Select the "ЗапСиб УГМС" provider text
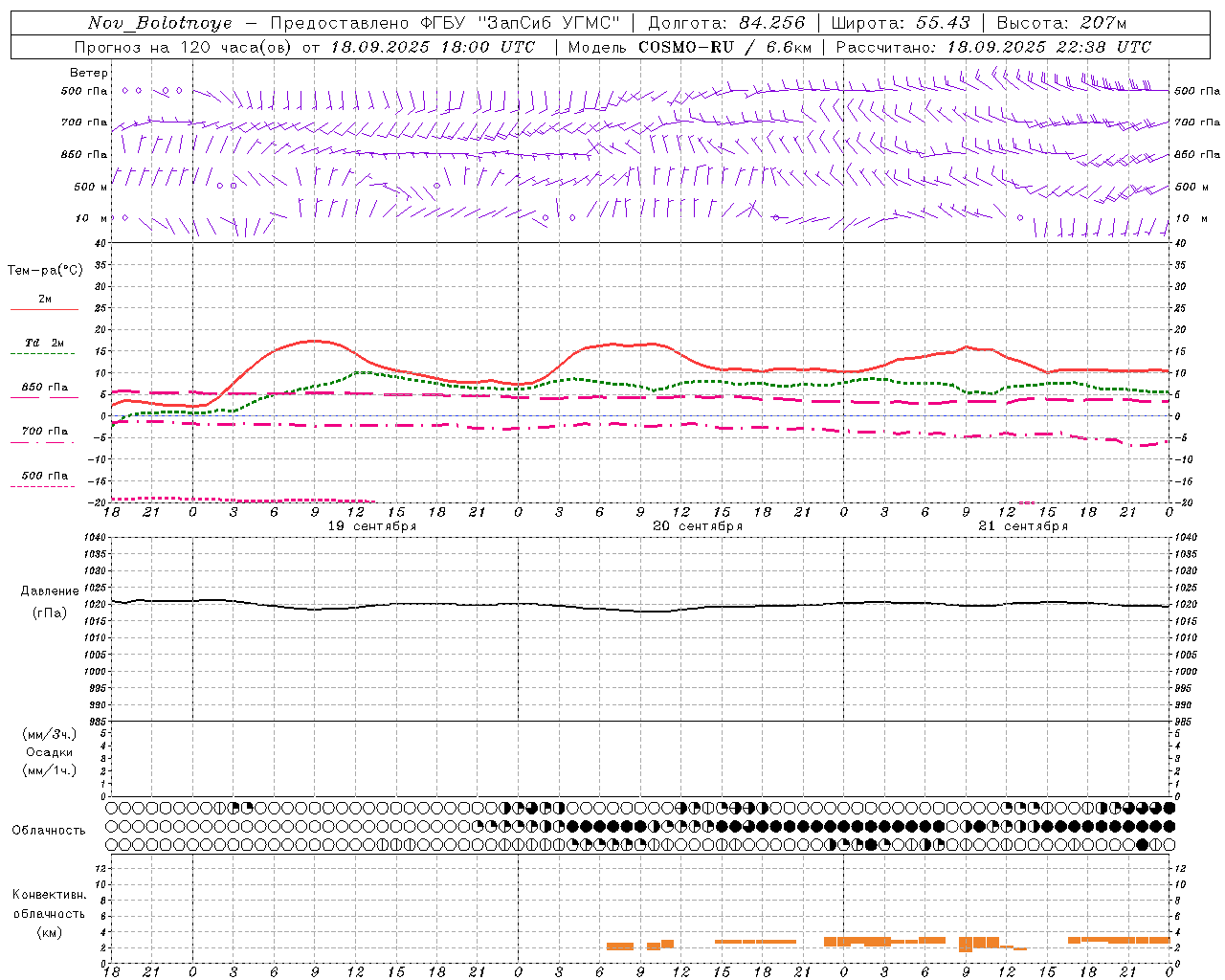The height and width of the screenshot is (980, 1225). click(548, 23)
